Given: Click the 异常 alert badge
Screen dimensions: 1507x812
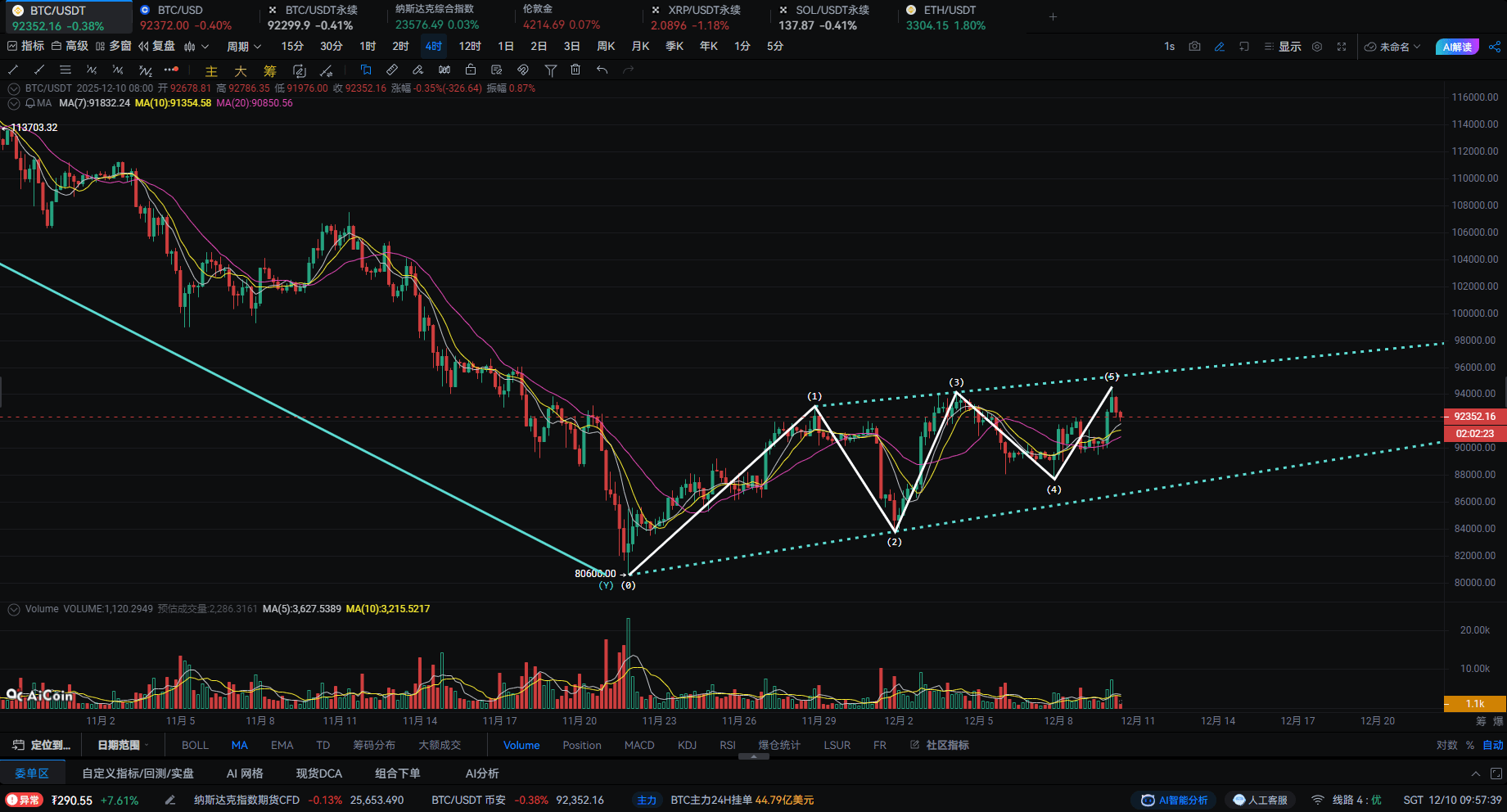Looking at the screenshot, I should click(x=24, y=800).
